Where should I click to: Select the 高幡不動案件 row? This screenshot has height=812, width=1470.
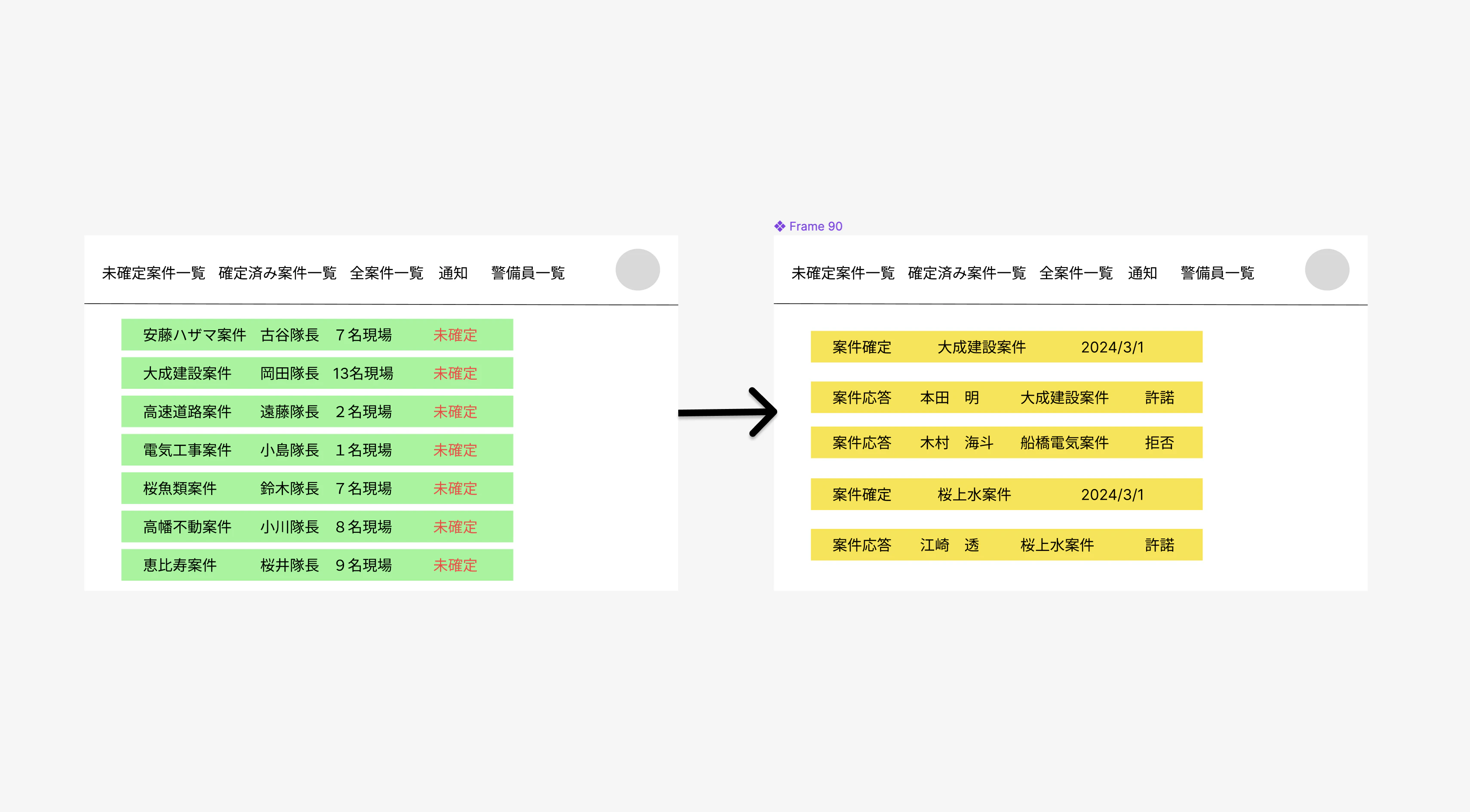pos(317,526)
